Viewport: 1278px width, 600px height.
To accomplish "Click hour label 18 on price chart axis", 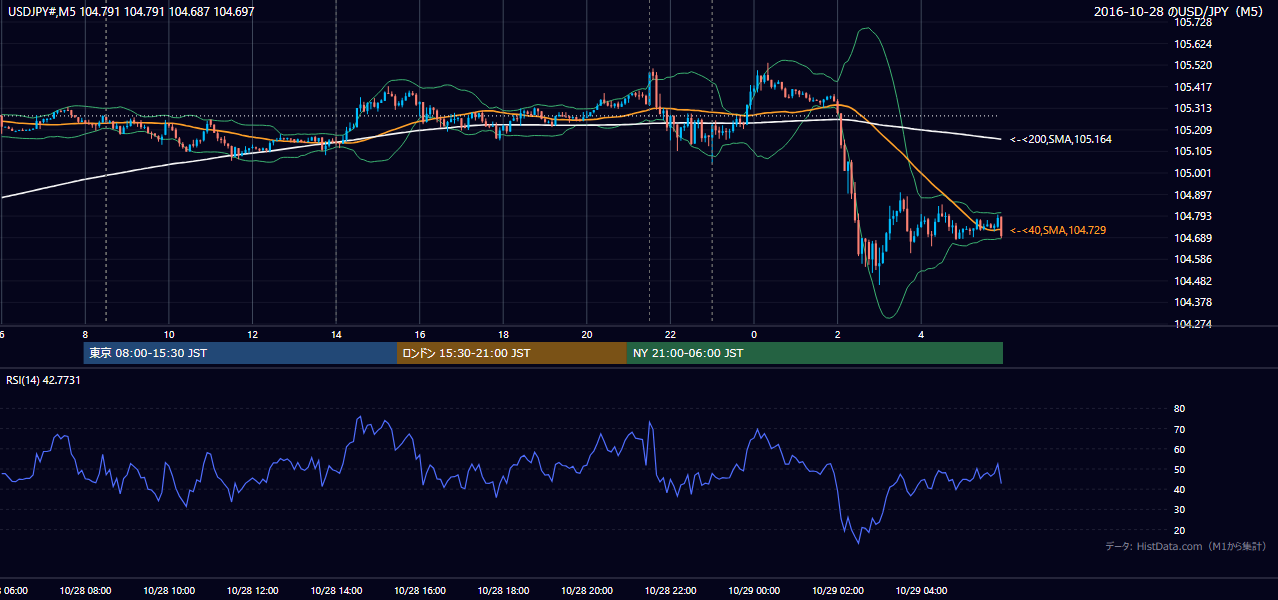I will coord(503,334).
